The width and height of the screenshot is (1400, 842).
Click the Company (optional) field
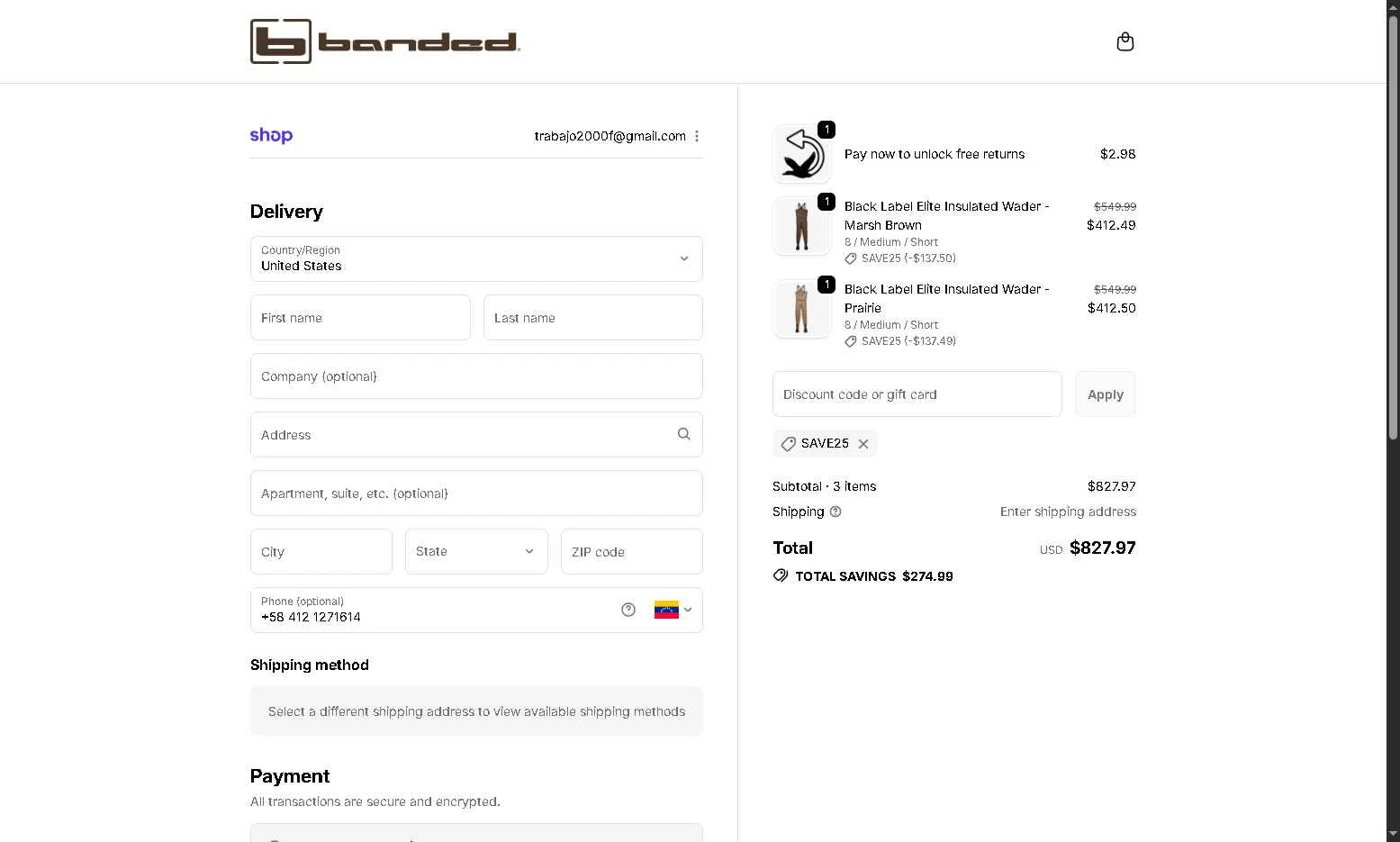pyautogui.click(x=476, y=376)
